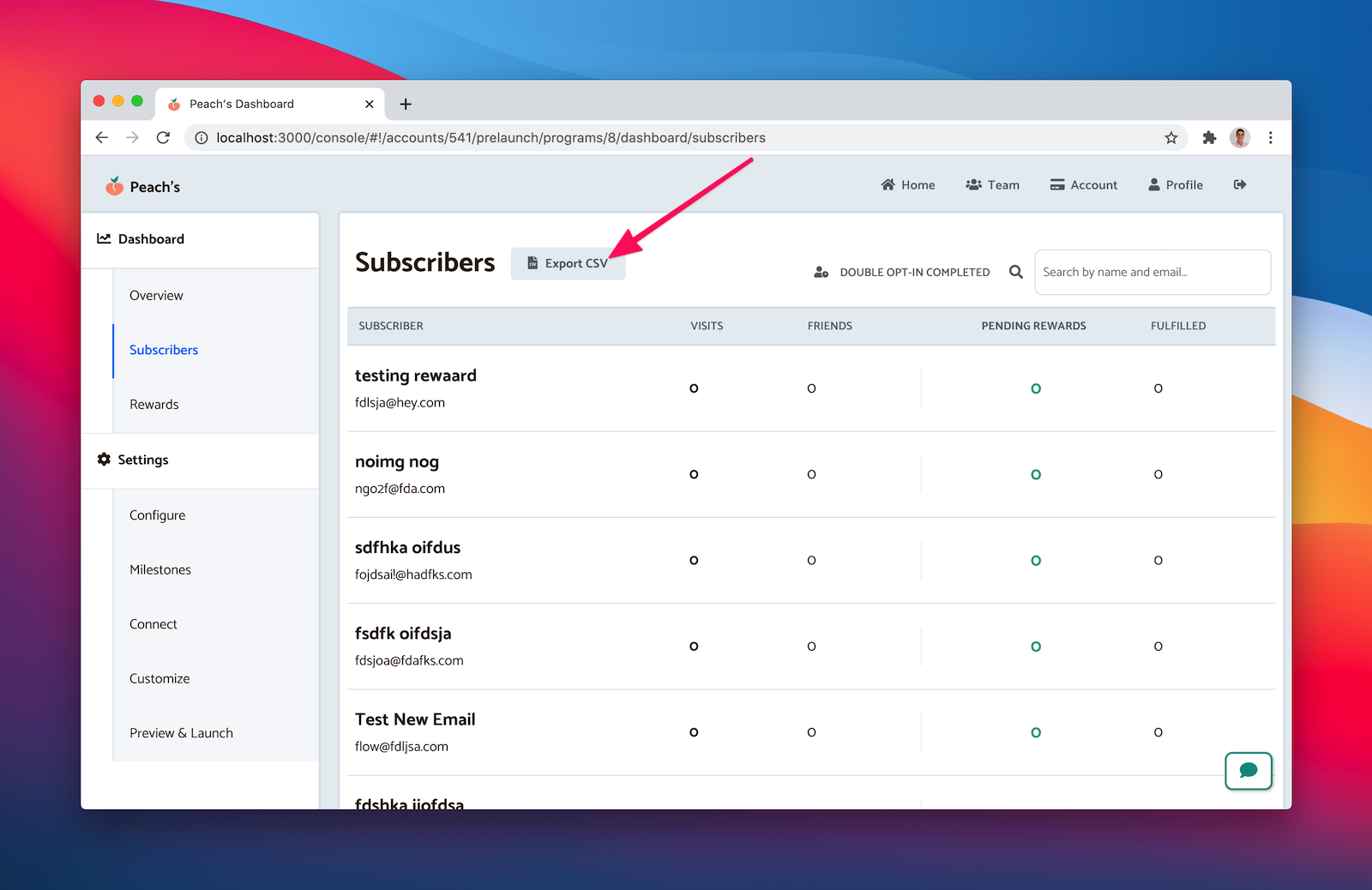Click the Peach's logo icon
This screenshot has width=1372, height=890.
pyautogui.click(x=114, y=185)
